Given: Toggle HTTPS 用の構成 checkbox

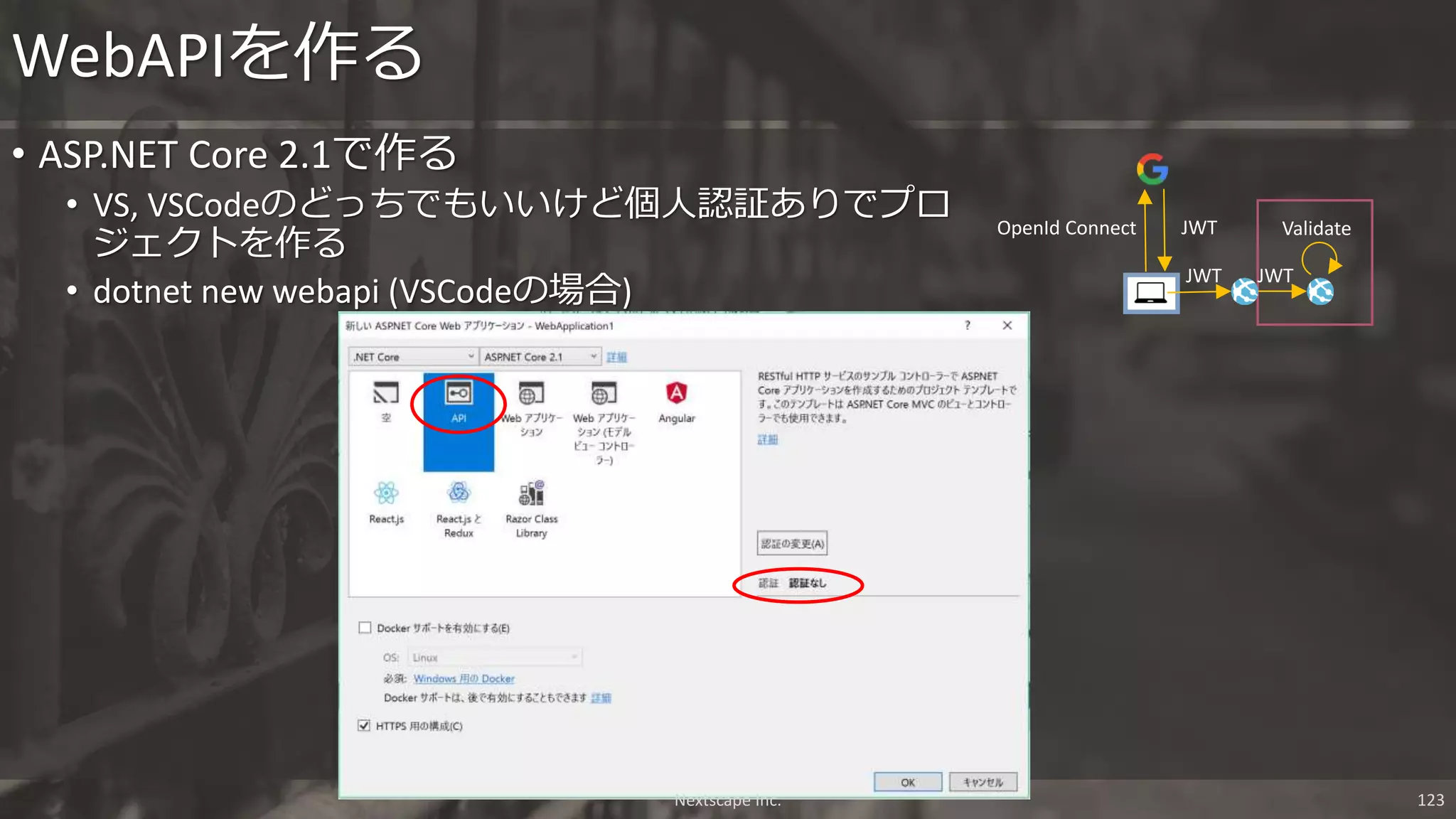Looking at the screenshot, I should tap(364, 725).
